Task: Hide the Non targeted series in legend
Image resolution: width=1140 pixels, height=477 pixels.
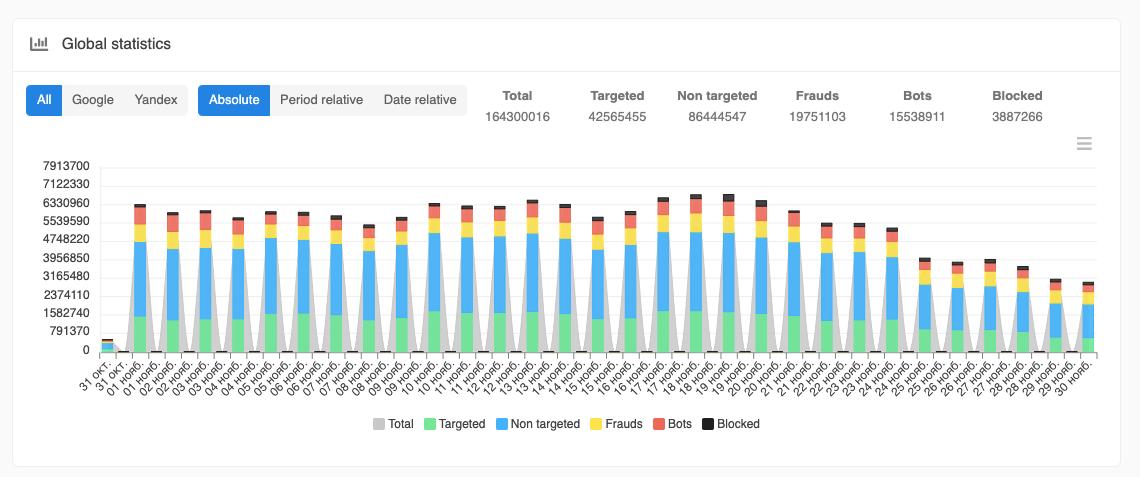Action: click(x=537, y=424)
